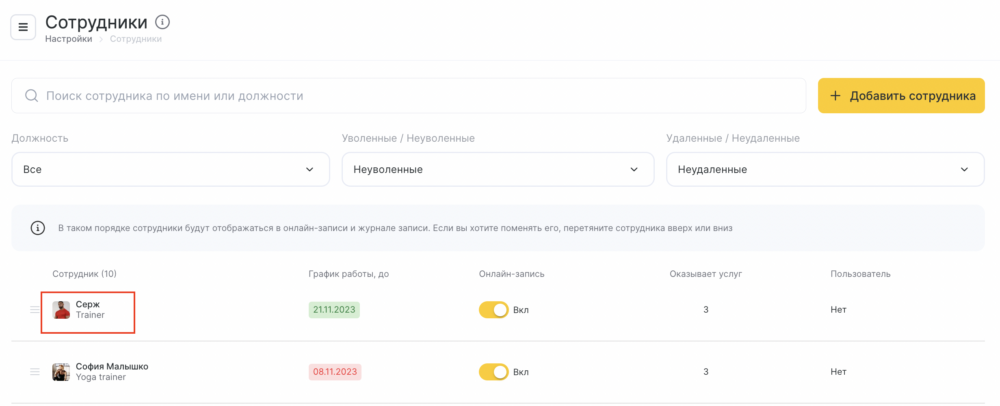Turn off online booking for Серж
Screen dimensions: 1000x406
[494, 310]
